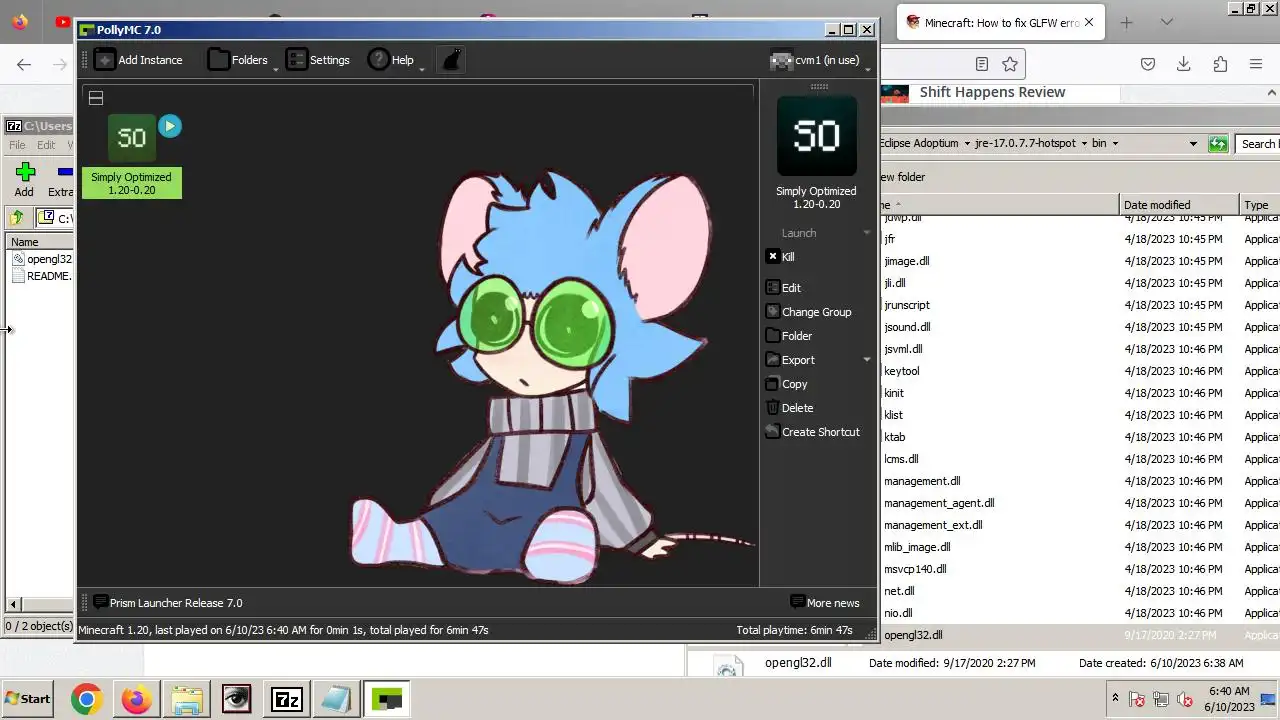Click the cat icon in PollyMC toolbar
Viewport: 1280px width, 720px height.
(x=452, y=60)
